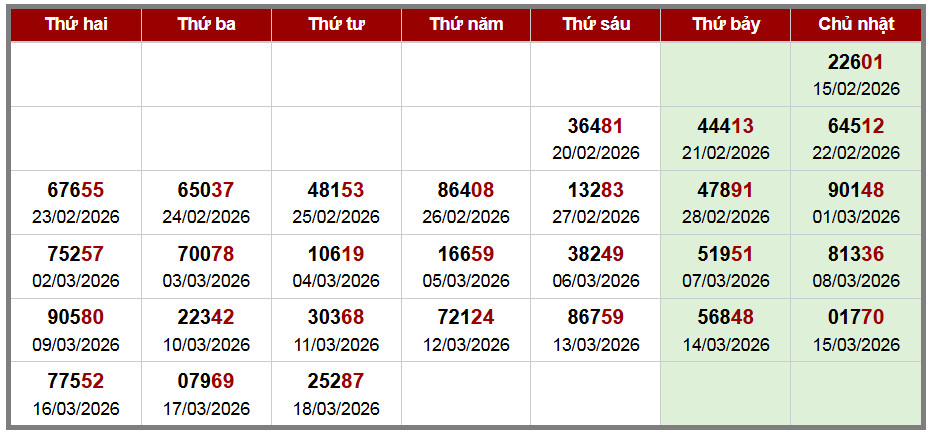Open result 64512 on 22/02/2026
Image resolution: width=931 pixels, height=437 pixels.
pyautogui.click(x=856, y=126)
